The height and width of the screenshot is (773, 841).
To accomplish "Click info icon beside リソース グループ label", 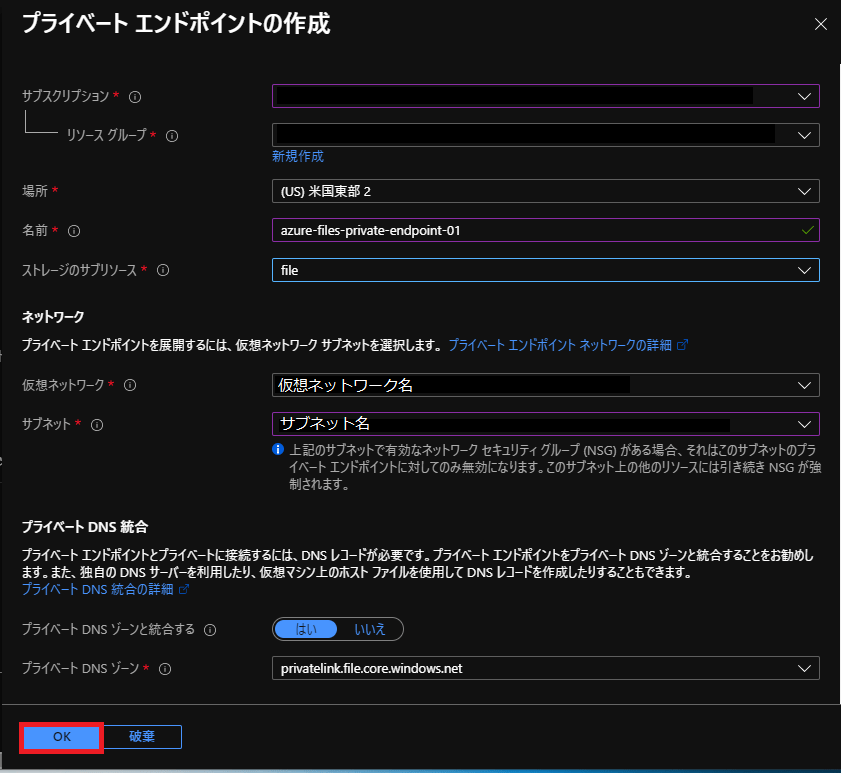I will (172, 136).
